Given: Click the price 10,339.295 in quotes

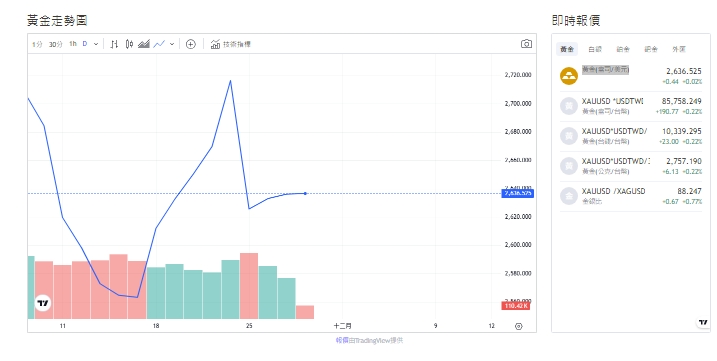Looking at the screenshot, I should [681, 131].
